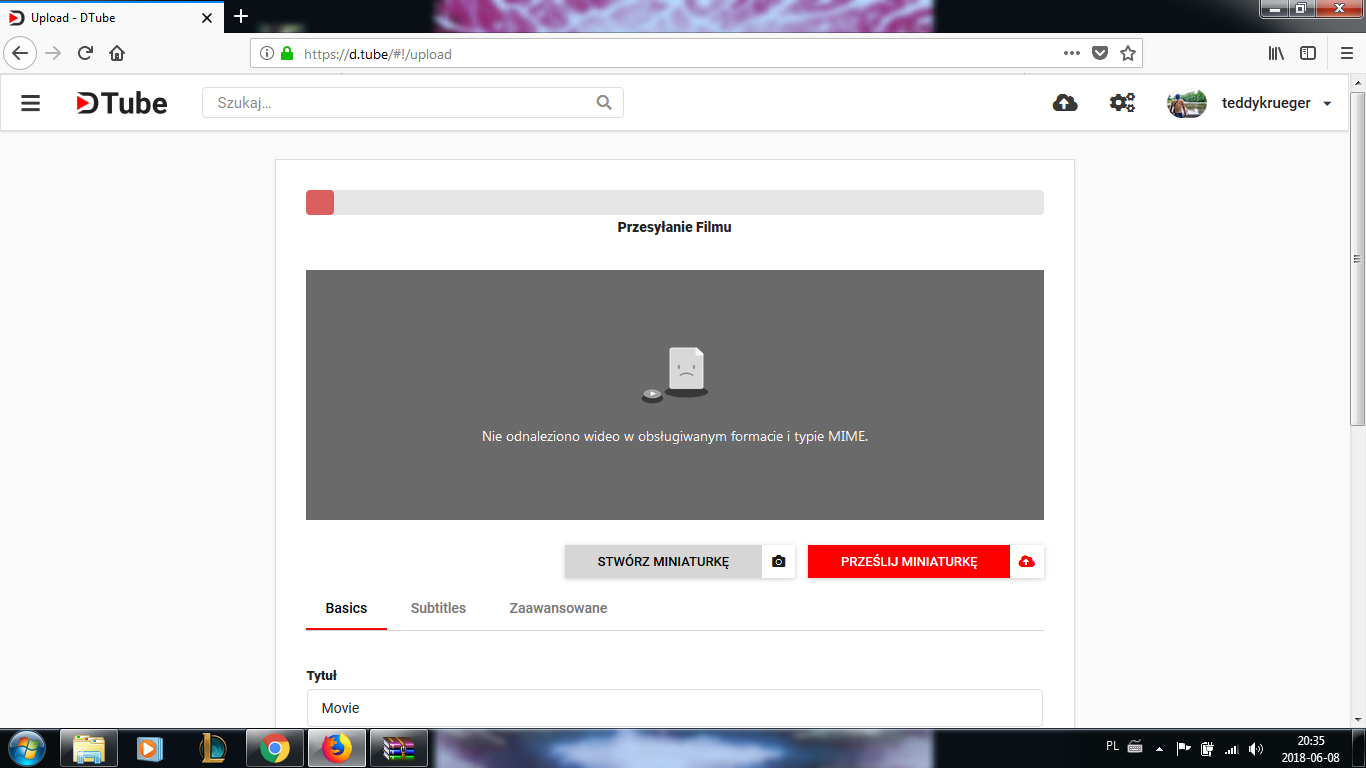
Task: Click the PL language indicator in tray
Action: (1113, 746)
